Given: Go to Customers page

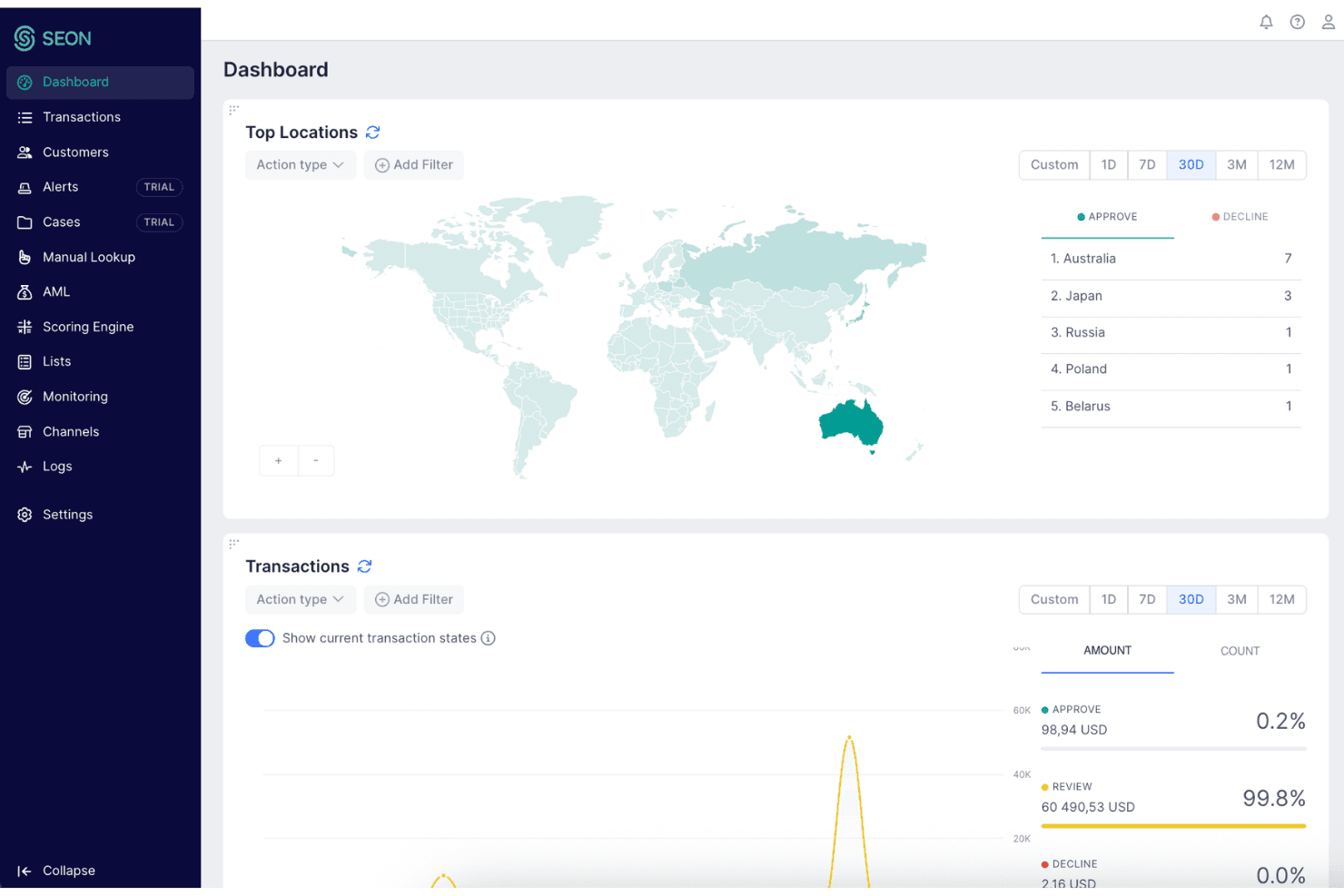Looking at the screenshot, I should tap(100, 153).
